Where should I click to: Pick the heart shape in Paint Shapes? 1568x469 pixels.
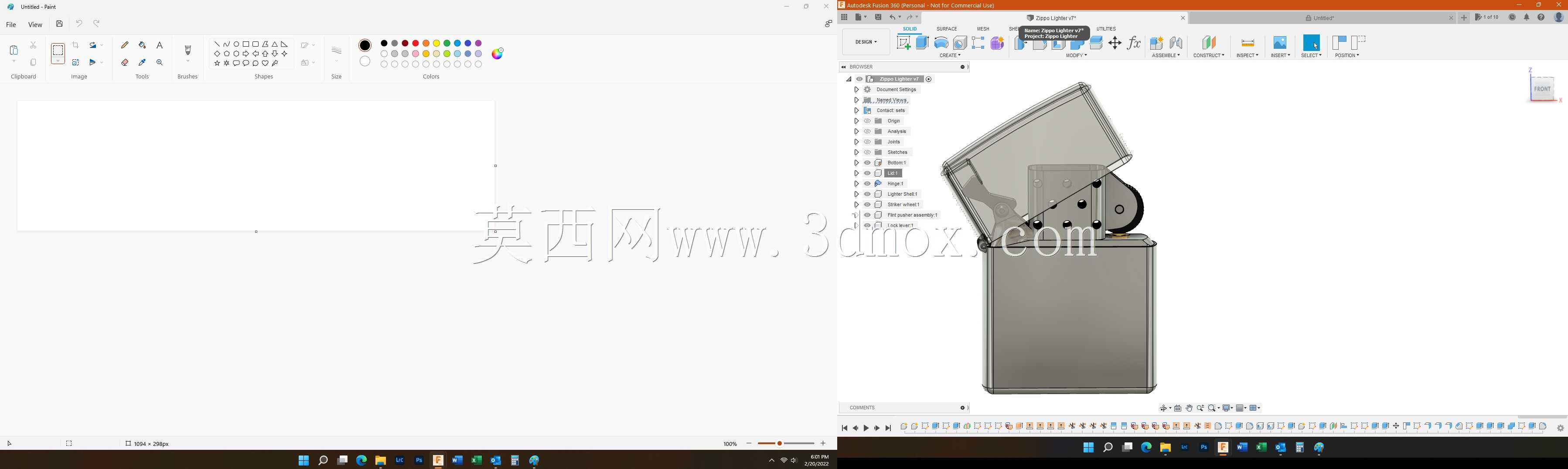pyautogui.click(x=266, y=63)
